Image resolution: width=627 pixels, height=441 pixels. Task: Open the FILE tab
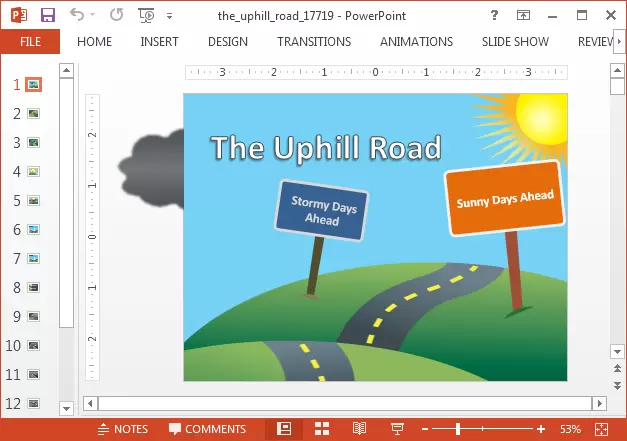(30, 42)
